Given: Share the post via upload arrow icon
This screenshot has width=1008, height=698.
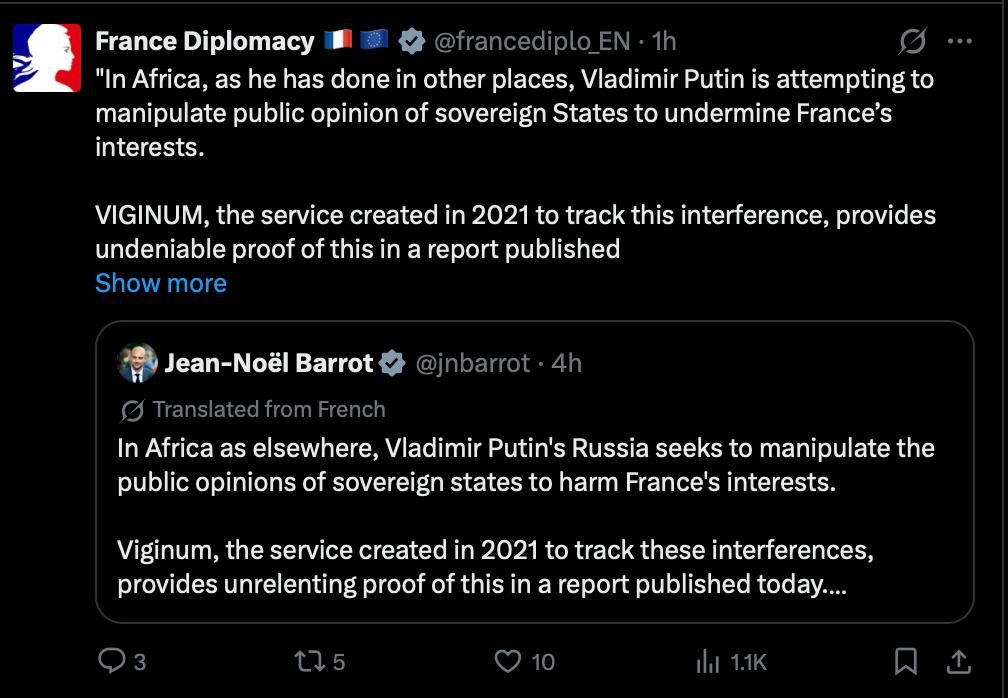Looking at the screenshot, I should [x=958, y=661].
